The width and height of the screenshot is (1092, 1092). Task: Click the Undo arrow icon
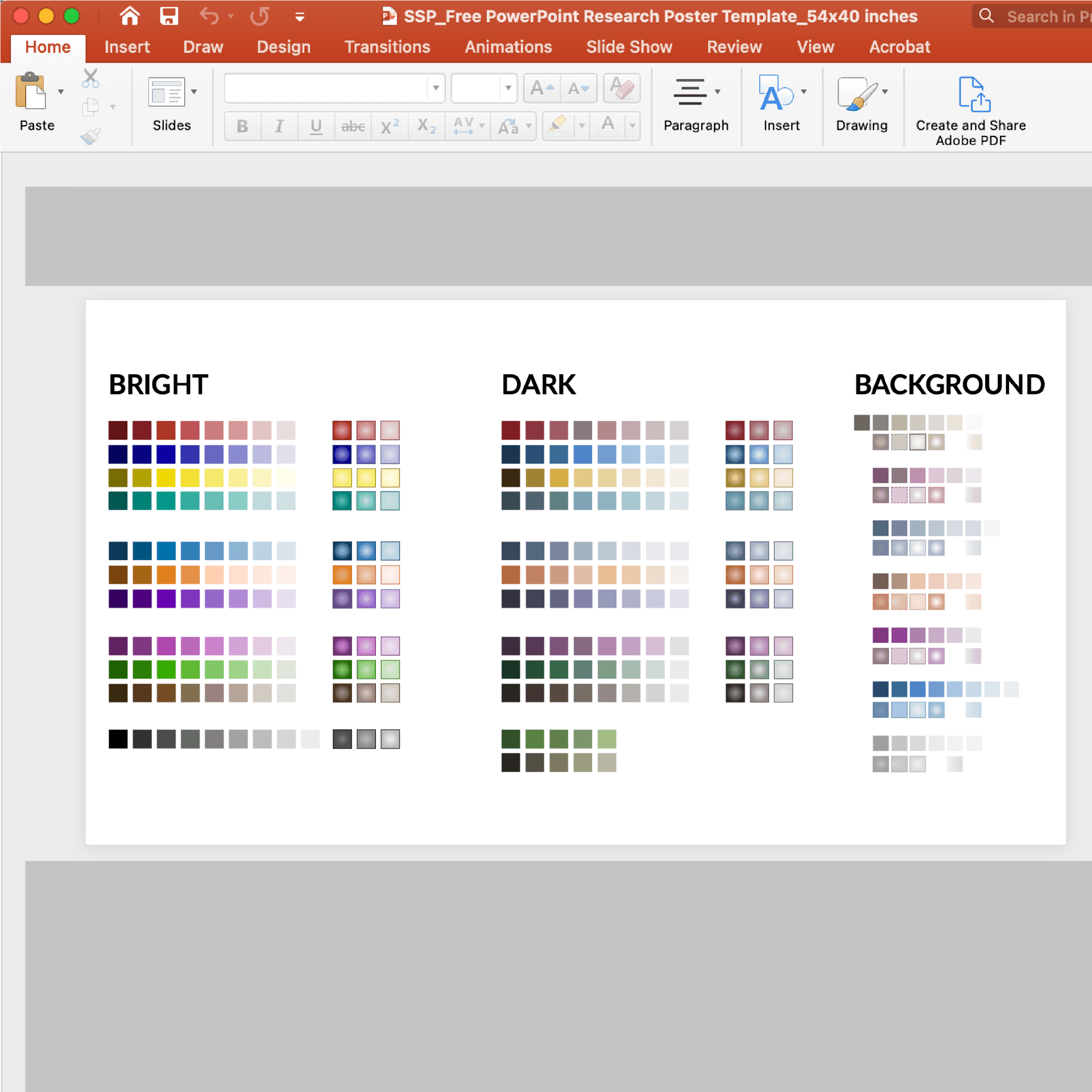click(209, 16)
